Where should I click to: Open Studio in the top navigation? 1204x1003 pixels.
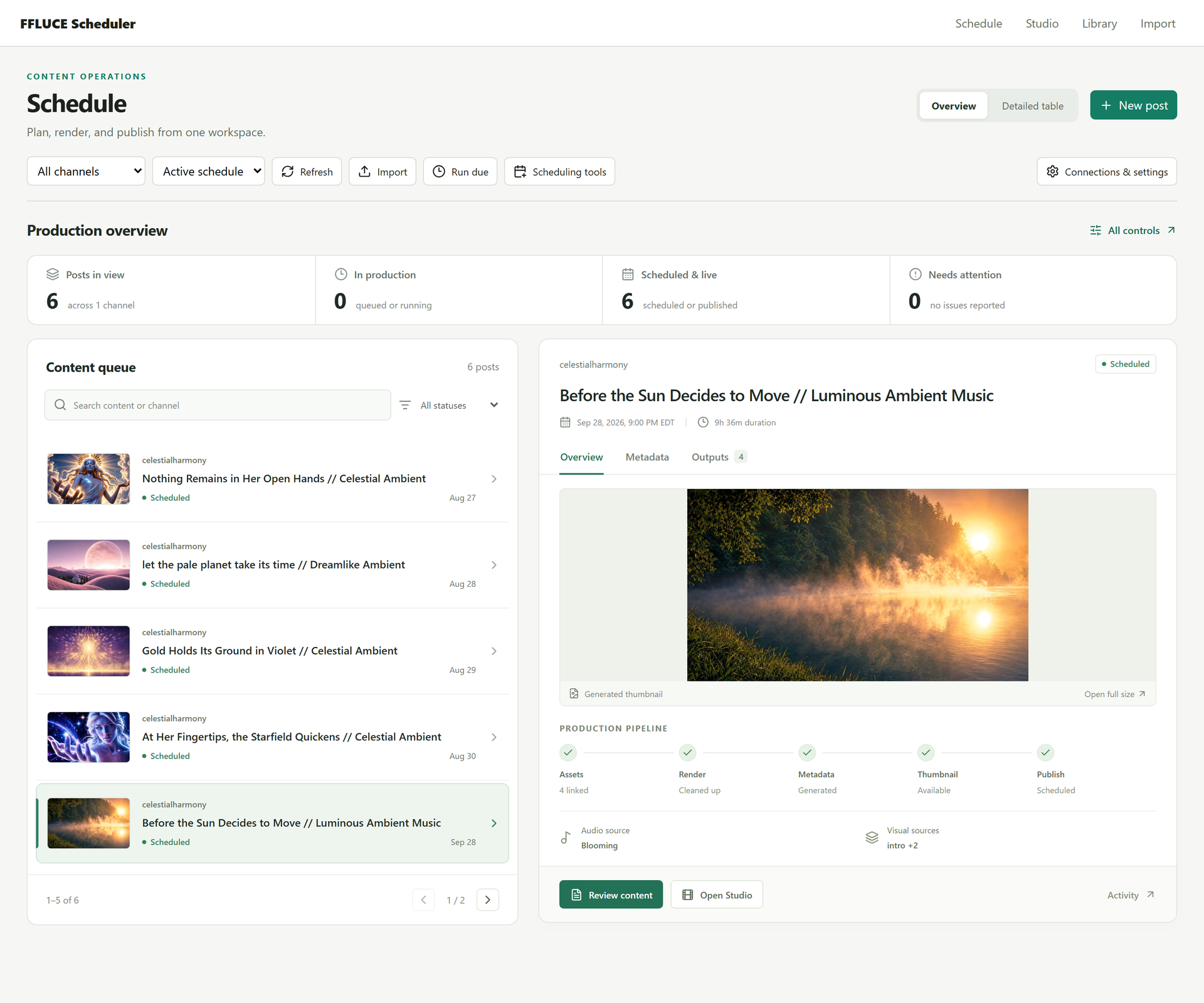click(x=1042, y=23)
